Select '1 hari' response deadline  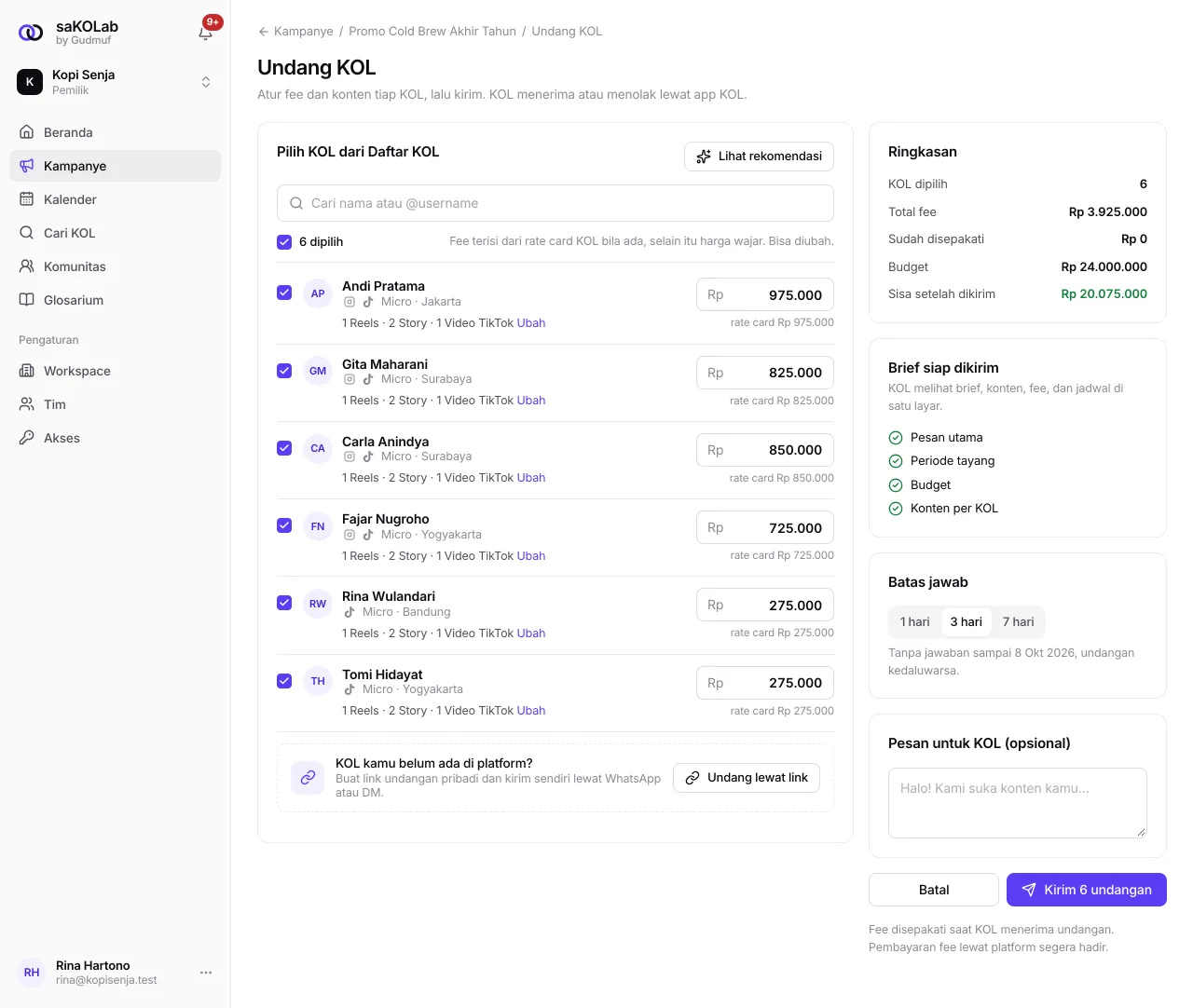coord(914,622)
